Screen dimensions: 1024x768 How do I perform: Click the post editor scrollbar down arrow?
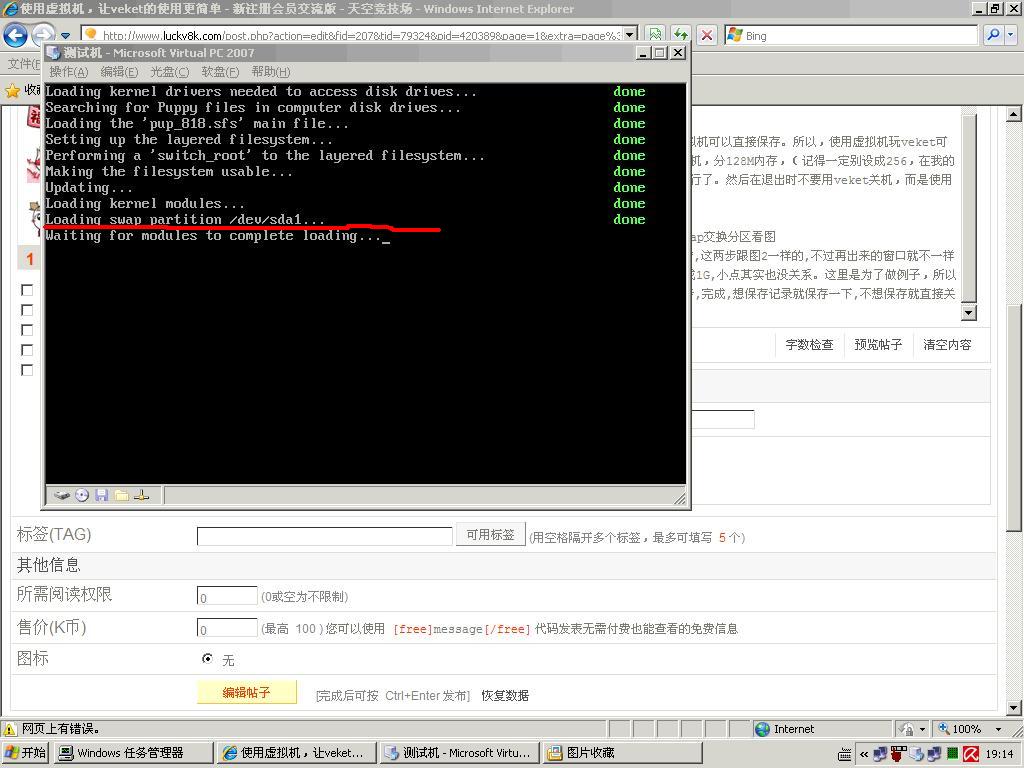tap(968, 313)
